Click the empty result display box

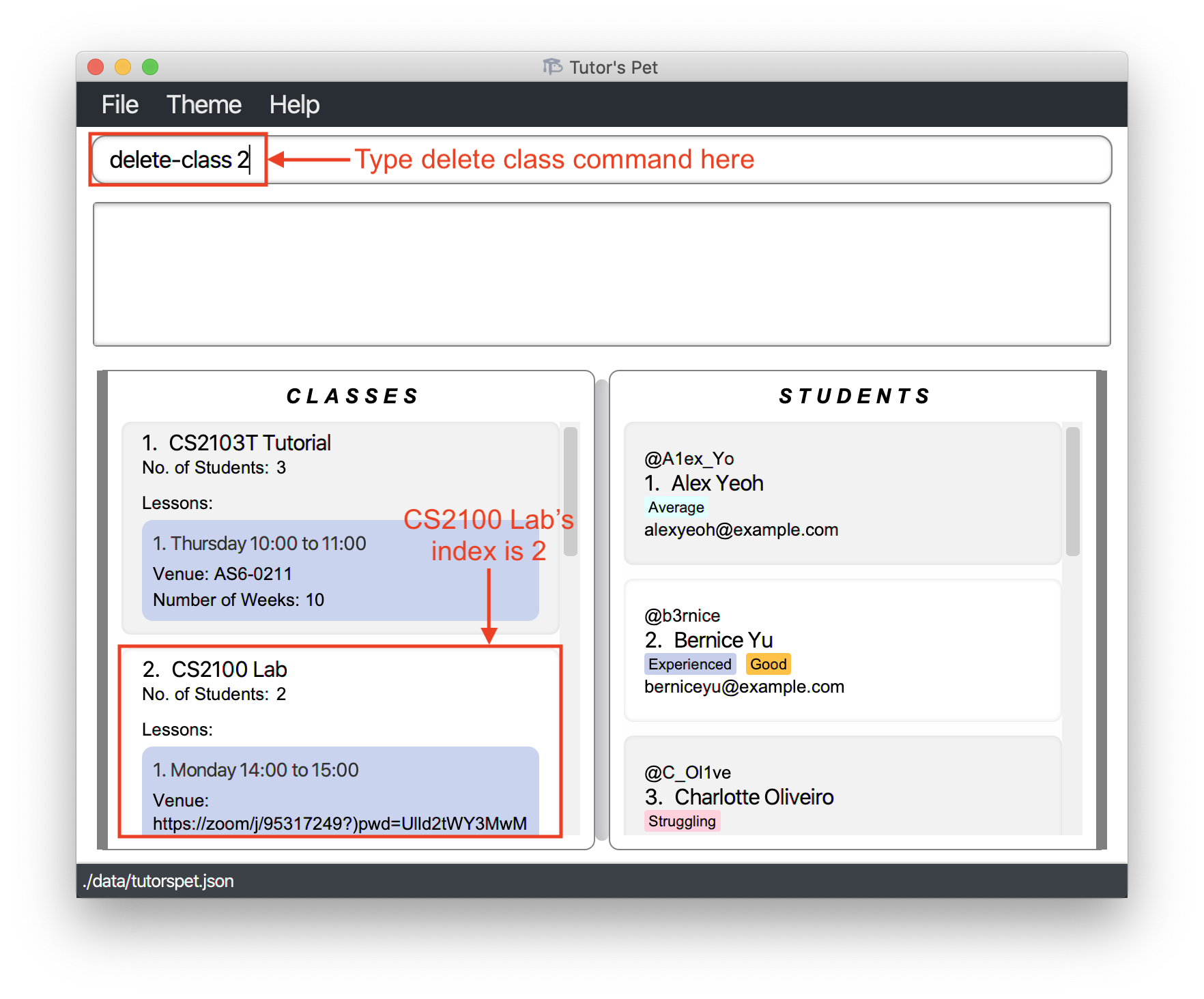point(601,274)
